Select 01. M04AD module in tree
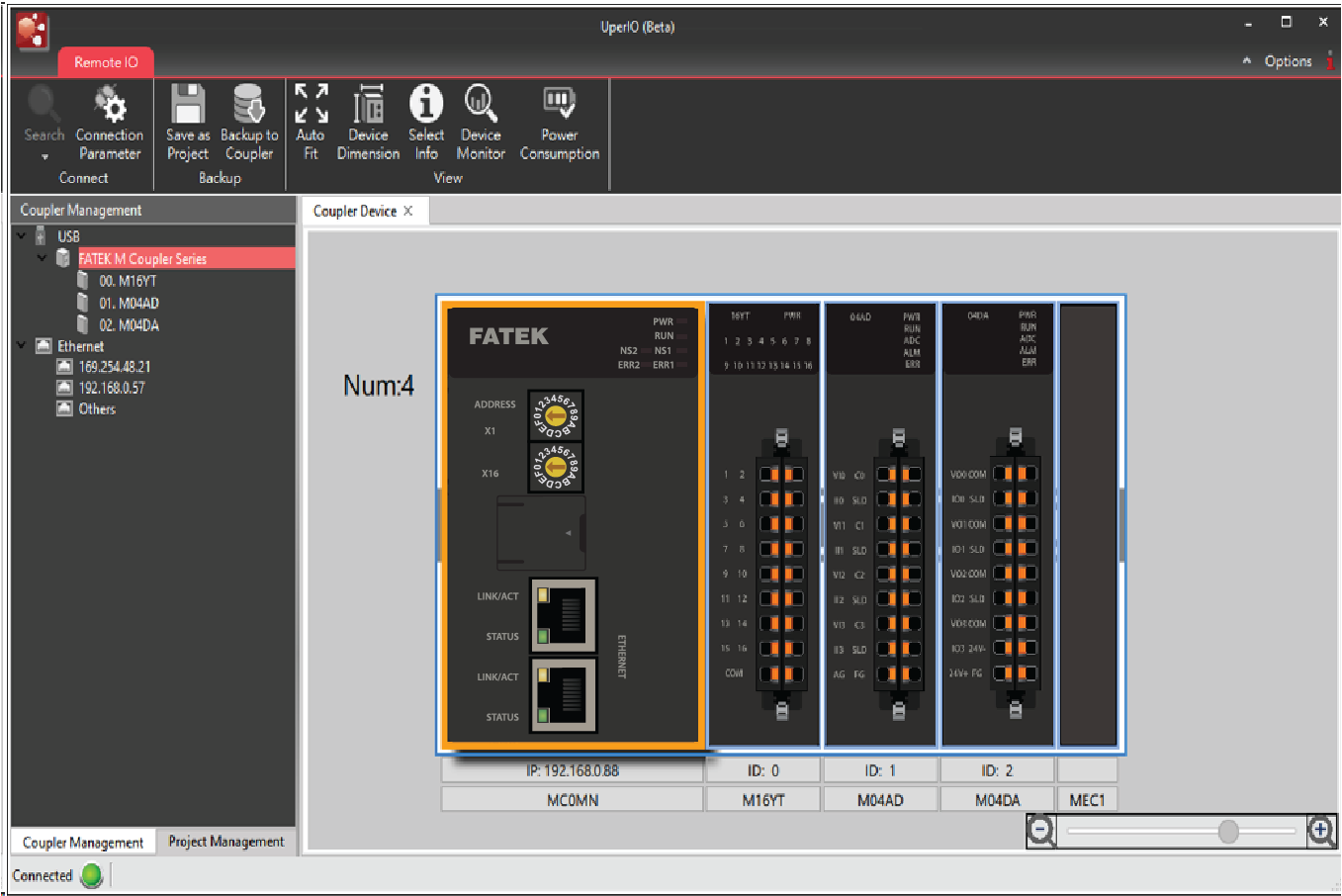1342x896 pixels. click(x=129, y=303)
